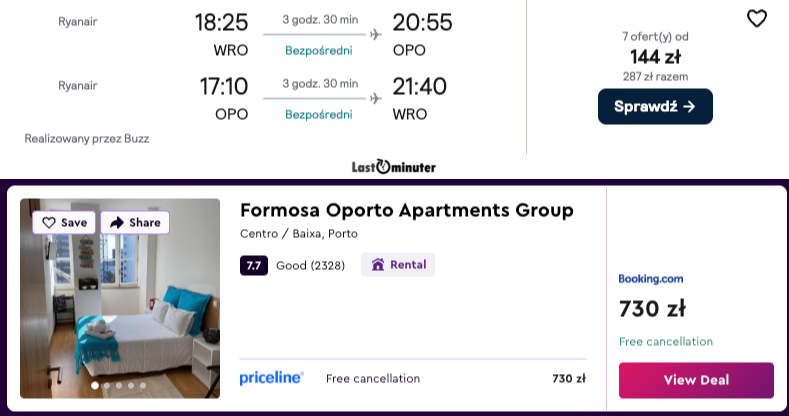Click the Centro / Baixa, Porto location
789x416 pixels.
coord(299,234)
